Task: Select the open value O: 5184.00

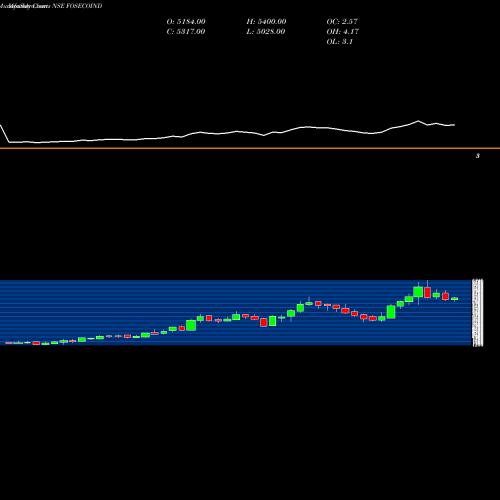Action: pos(186,22)
